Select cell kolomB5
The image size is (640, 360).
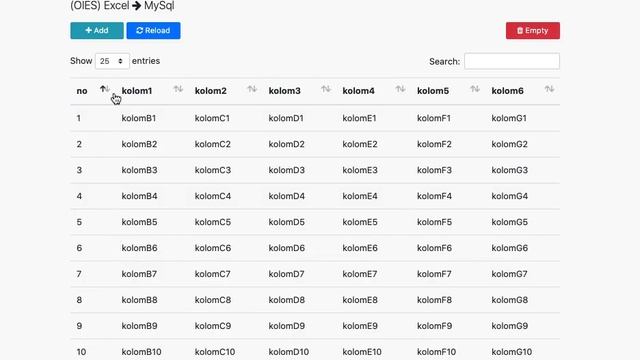click(x=139, y=222)
